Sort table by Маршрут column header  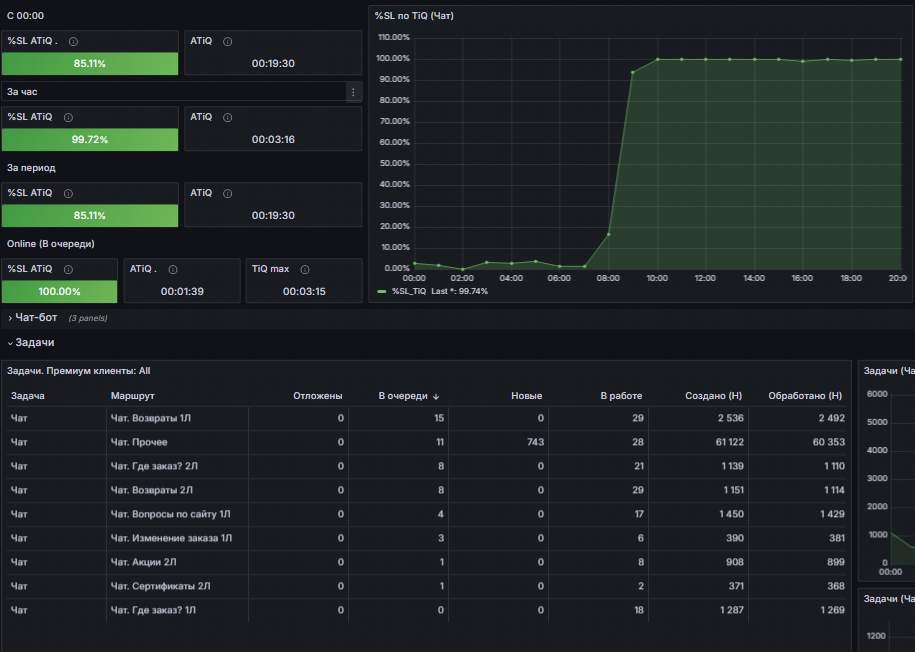[132, 396]
